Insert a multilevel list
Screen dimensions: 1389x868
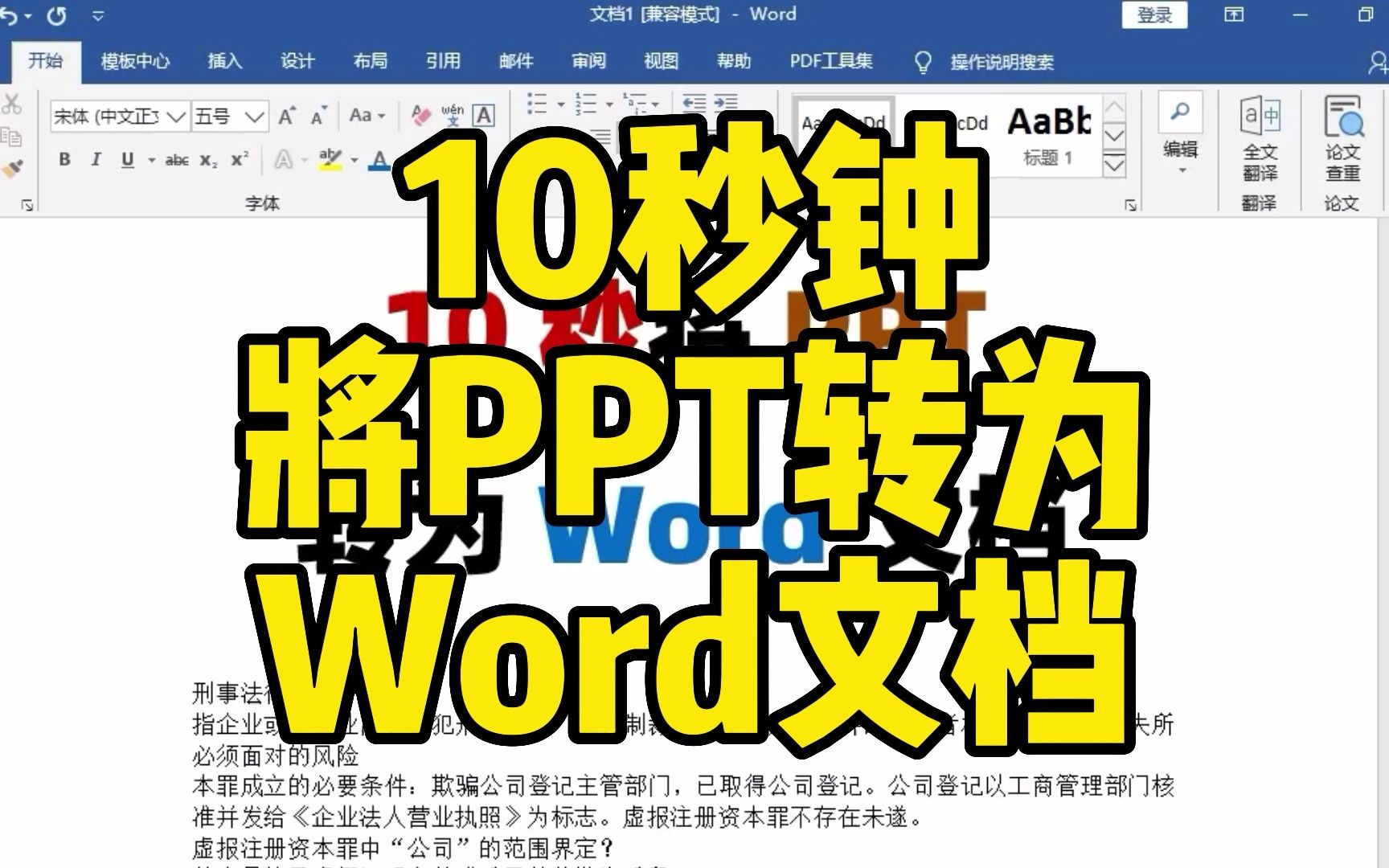coord(635,103)
